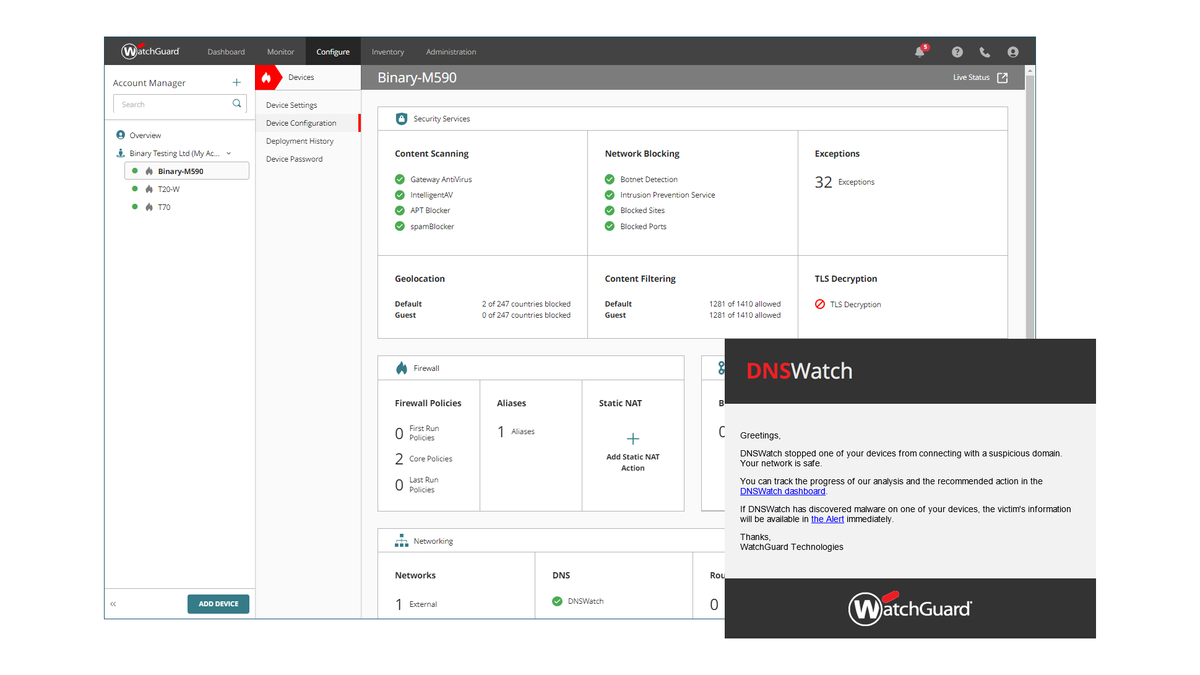Click the help question mark icon
This screenshot has width=1200, height=675.
point(956,51)
